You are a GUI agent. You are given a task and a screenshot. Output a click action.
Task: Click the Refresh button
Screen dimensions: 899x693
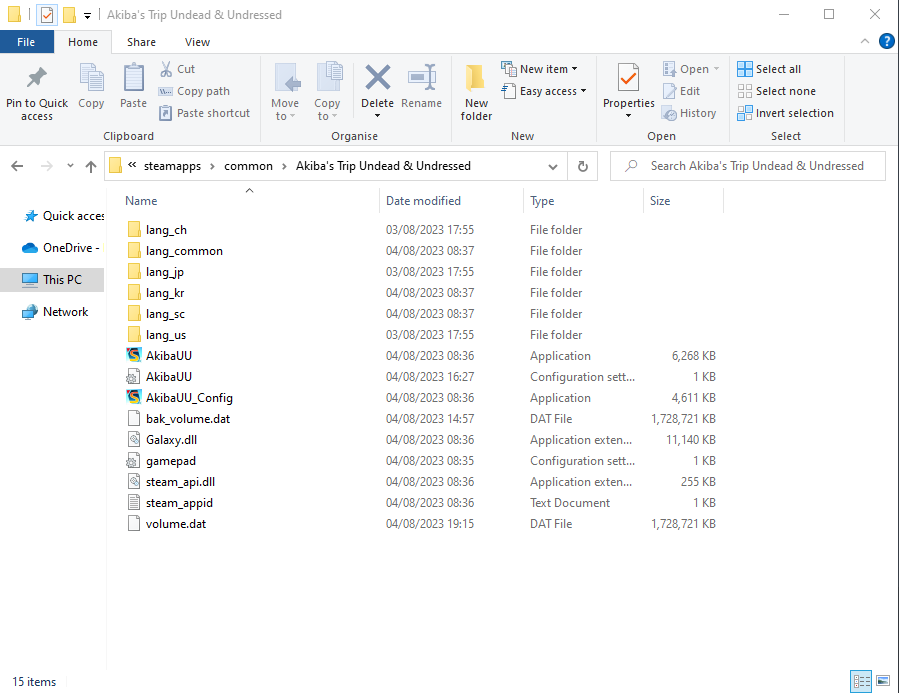pyautogui.click(x=583, y=166)
